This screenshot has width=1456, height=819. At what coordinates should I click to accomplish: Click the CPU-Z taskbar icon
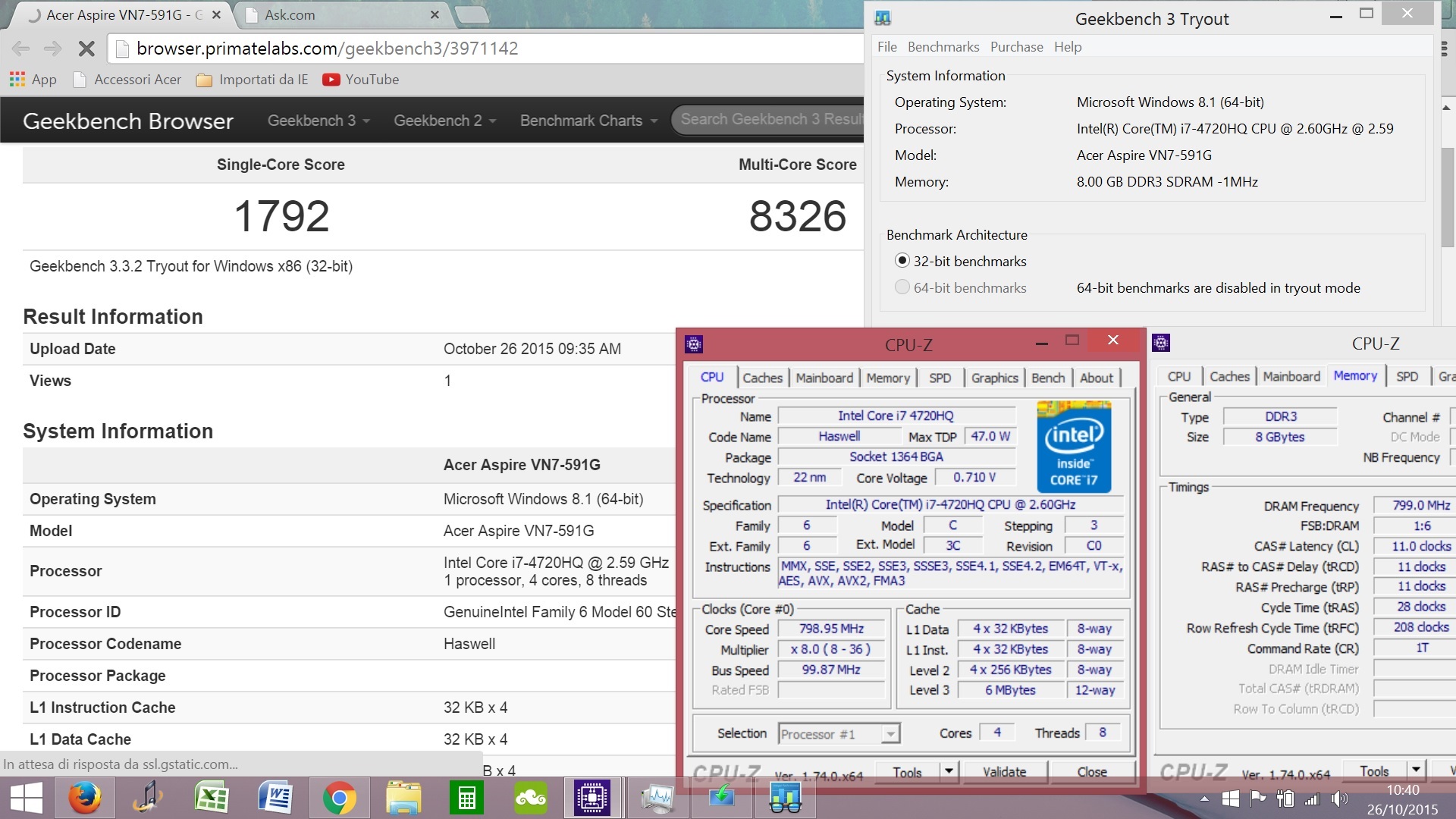(592, 798)
